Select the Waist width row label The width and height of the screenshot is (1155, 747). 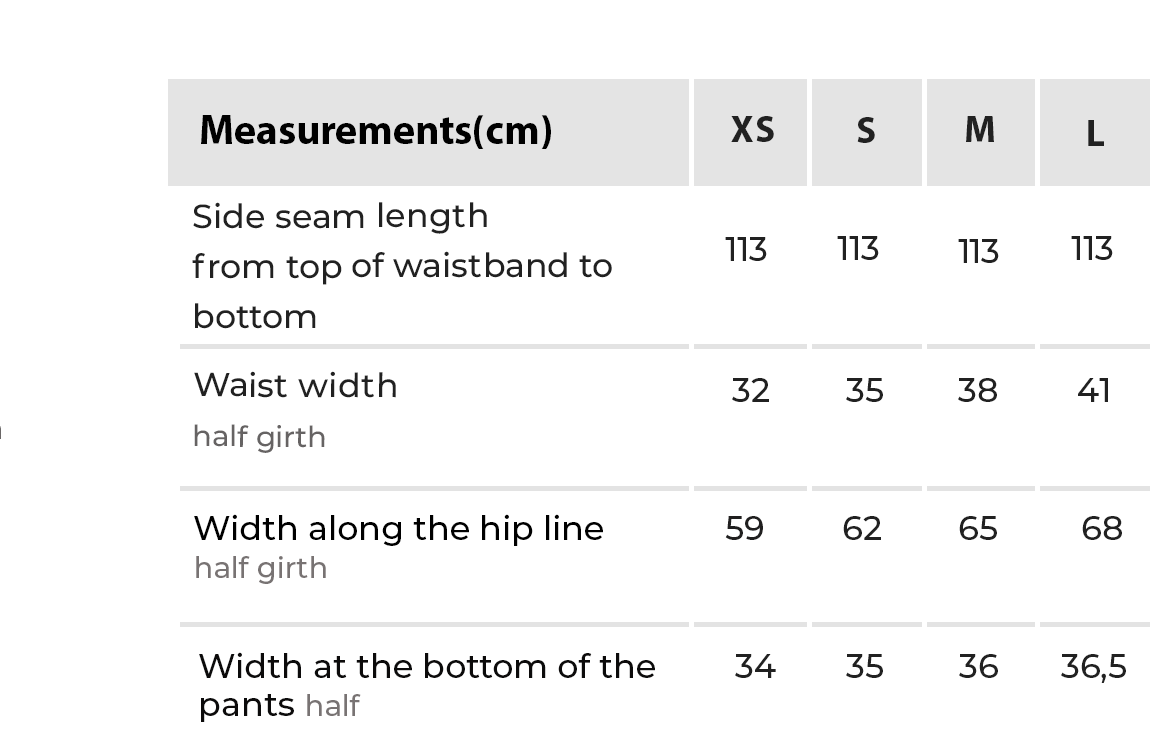pos(295,386)
